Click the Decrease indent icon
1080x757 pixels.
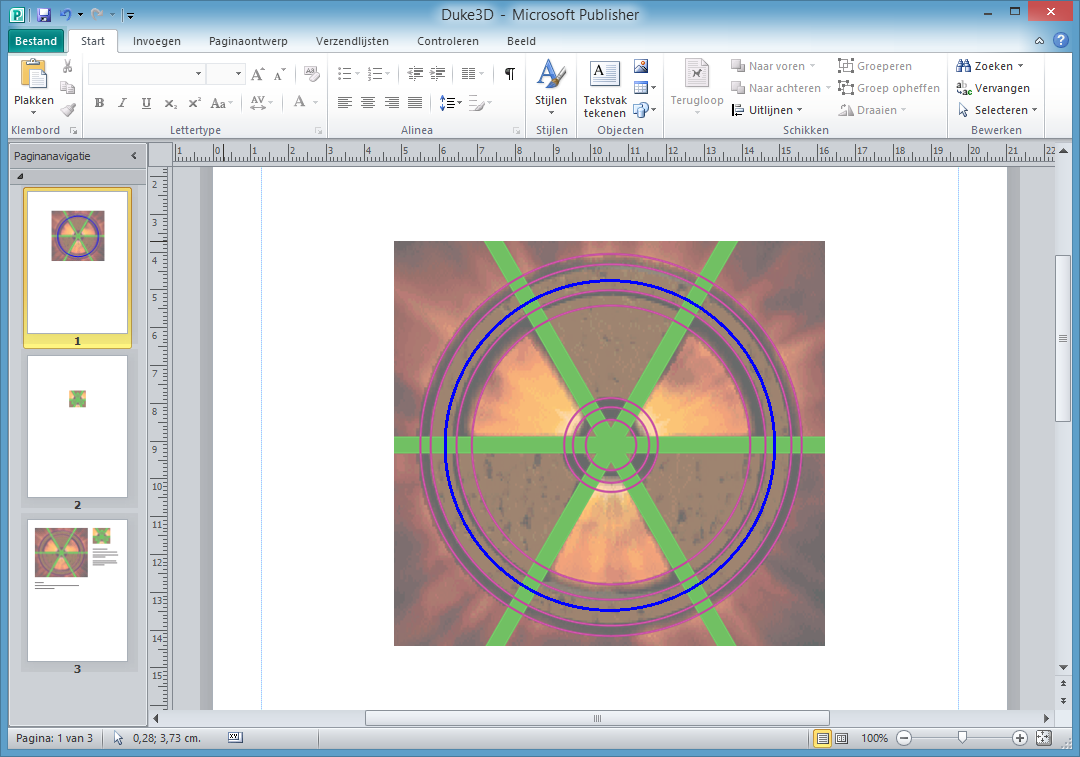[x=415, y=73]
